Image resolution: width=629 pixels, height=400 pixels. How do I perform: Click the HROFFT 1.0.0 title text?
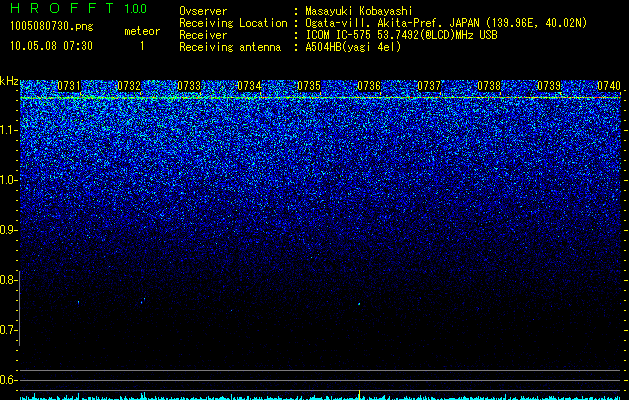click(78, 8)
